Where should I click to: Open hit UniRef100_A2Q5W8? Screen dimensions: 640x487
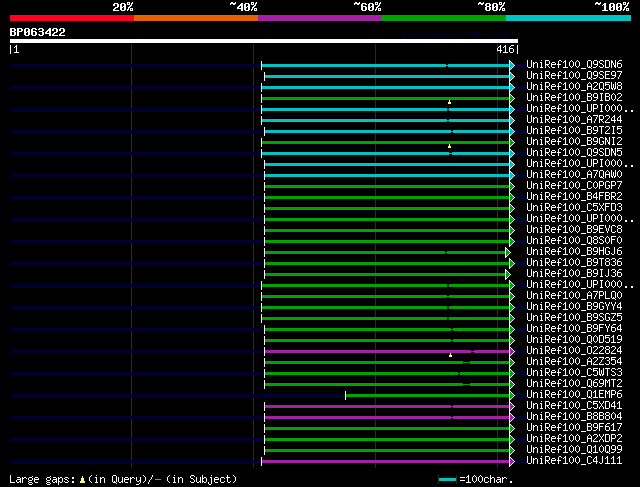coord(574,87)
